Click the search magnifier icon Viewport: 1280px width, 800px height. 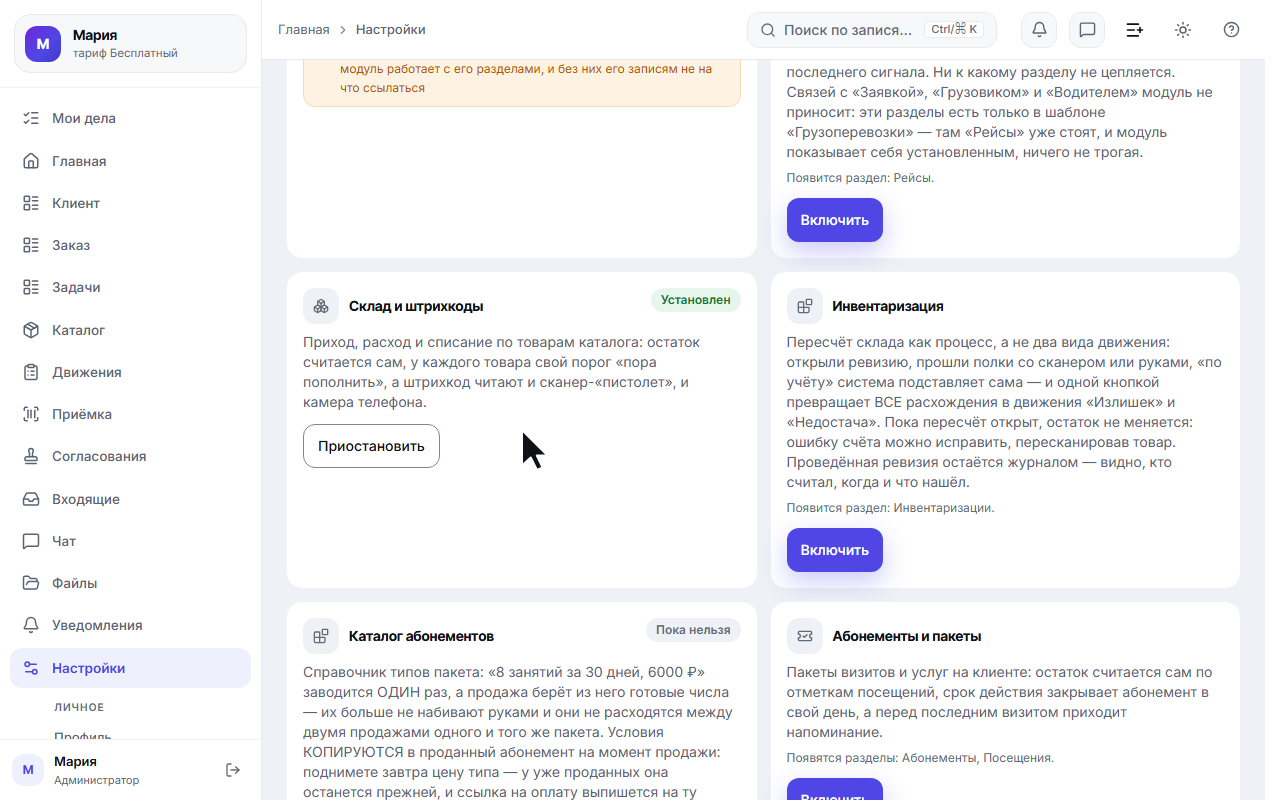[768, 30]
